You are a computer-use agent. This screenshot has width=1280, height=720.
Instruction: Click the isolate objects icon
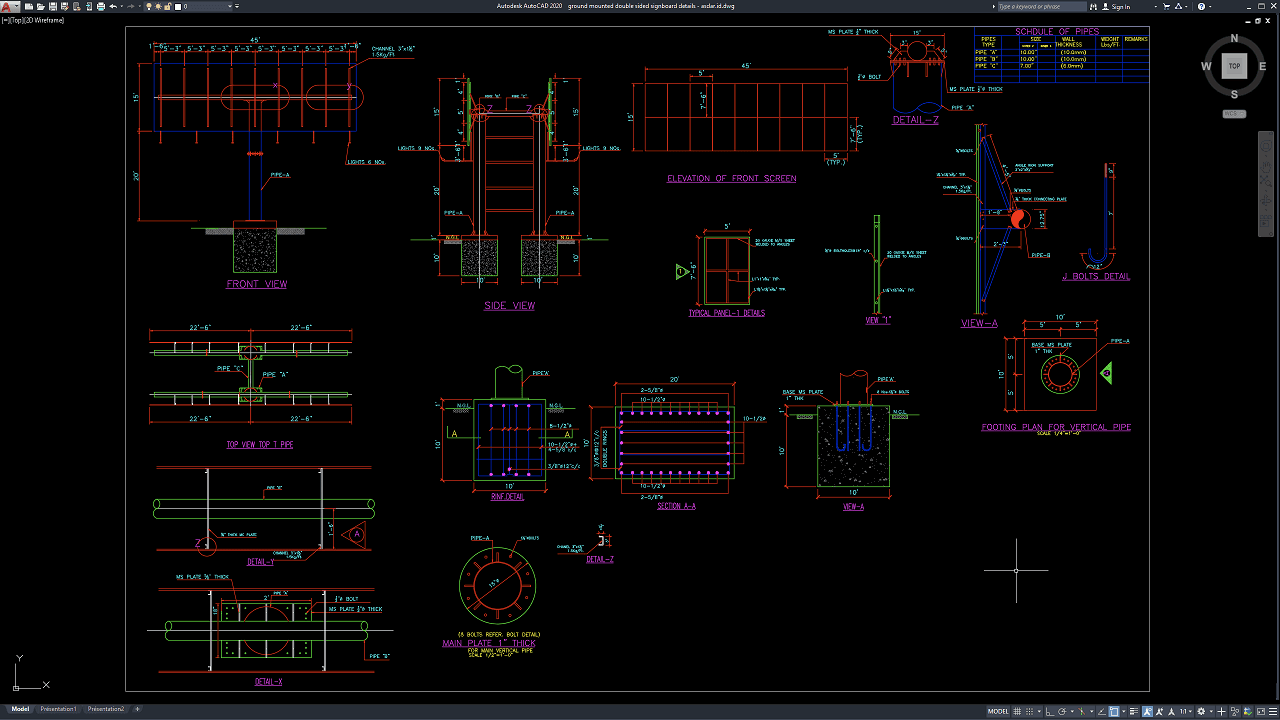pos(1235,711)
